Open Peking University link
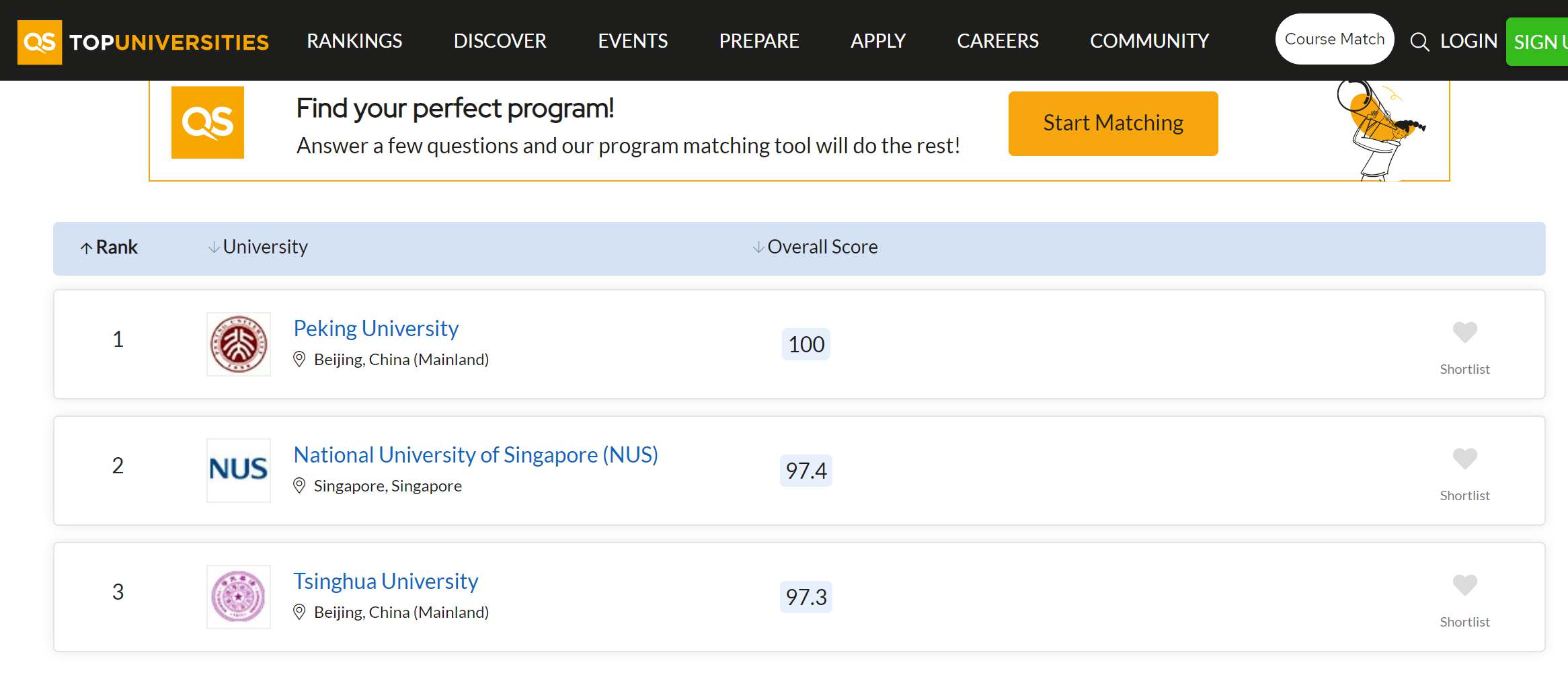The width and height of the screenshot is (1568, 675). click(x=376, y=329)
